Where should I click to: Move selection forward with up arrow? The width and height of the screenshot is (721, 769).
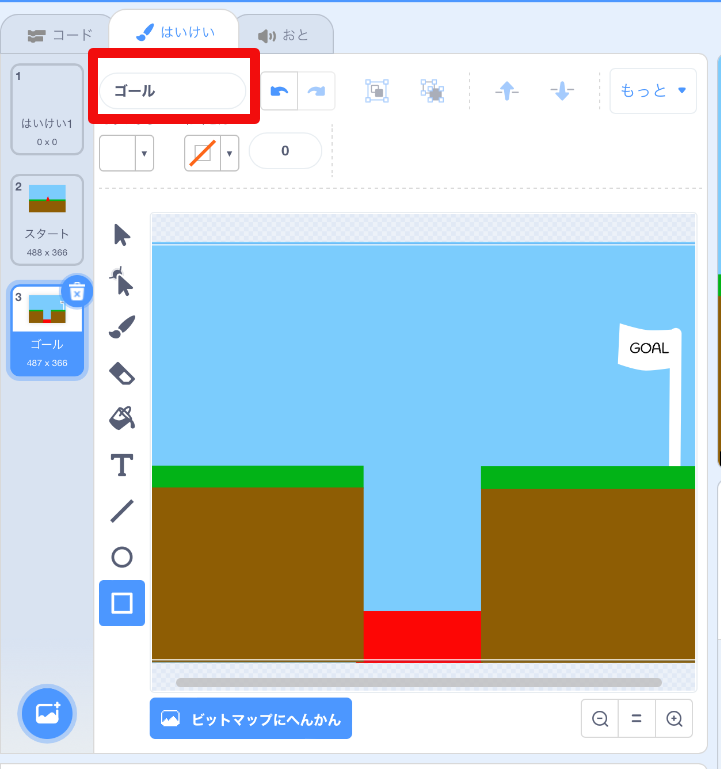[507, 91]
